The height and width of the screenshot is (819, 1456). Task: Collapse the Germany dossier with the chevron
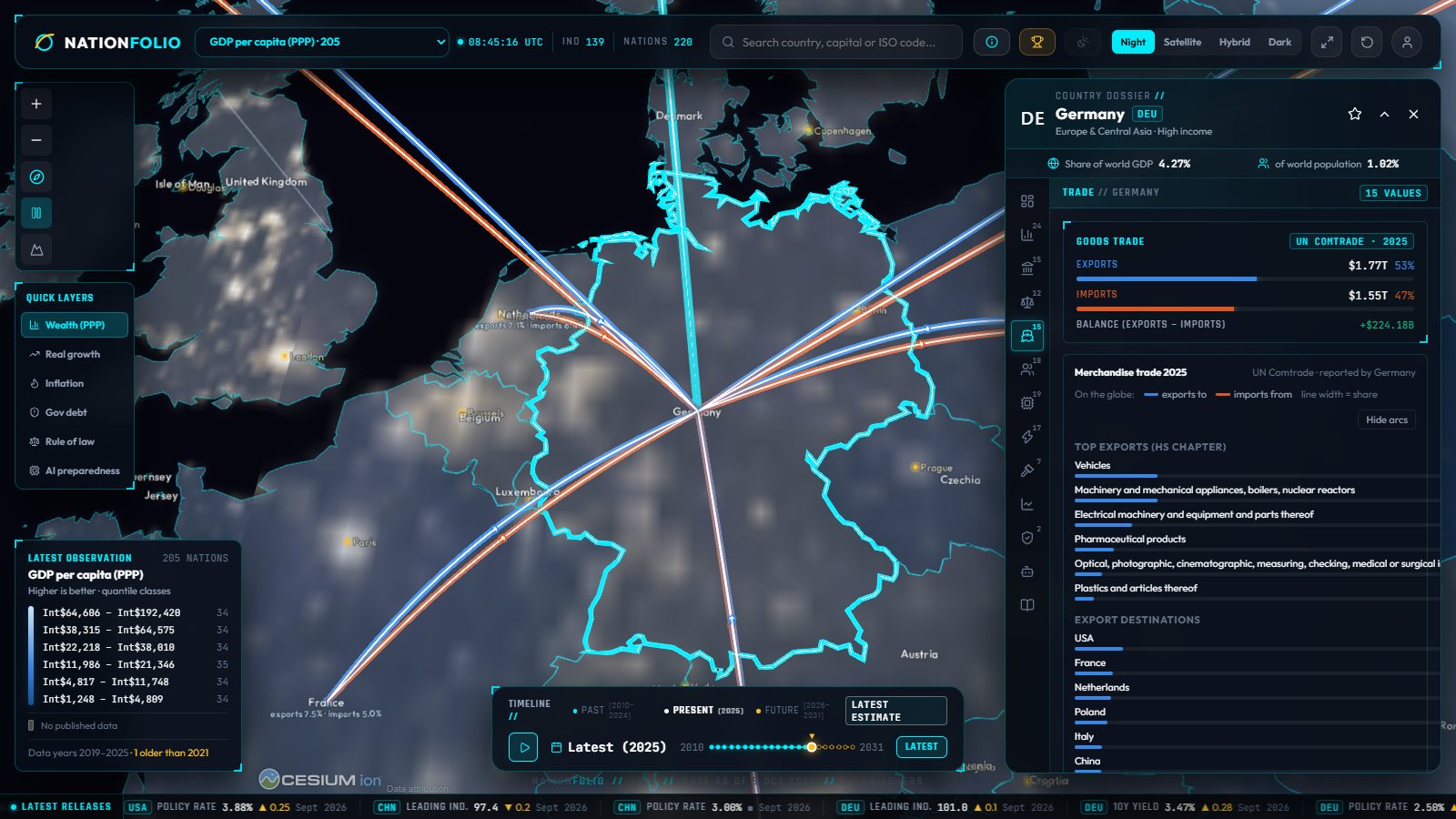point(1384,114)
